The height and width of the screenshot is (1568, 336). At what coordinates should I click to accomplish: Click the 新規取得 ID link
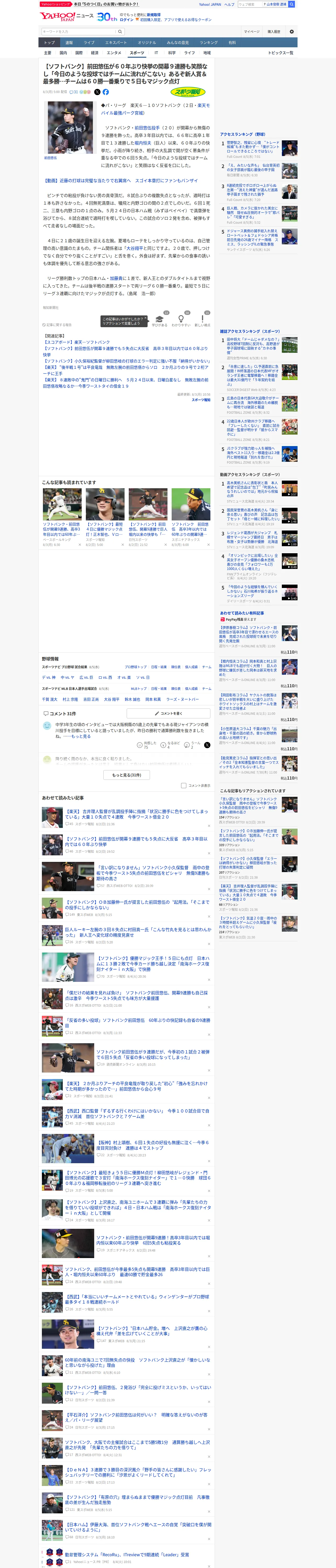pyautogui.click(x=154, y=15)
